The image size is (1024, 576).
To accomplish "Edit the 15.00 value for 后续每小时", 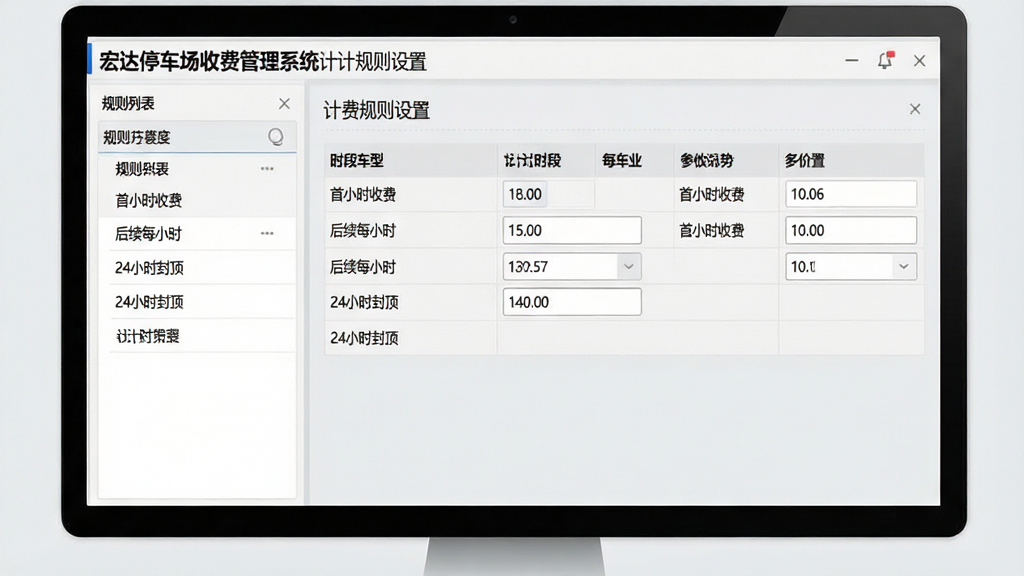I will pyautogui.click(x=572, y=231).
